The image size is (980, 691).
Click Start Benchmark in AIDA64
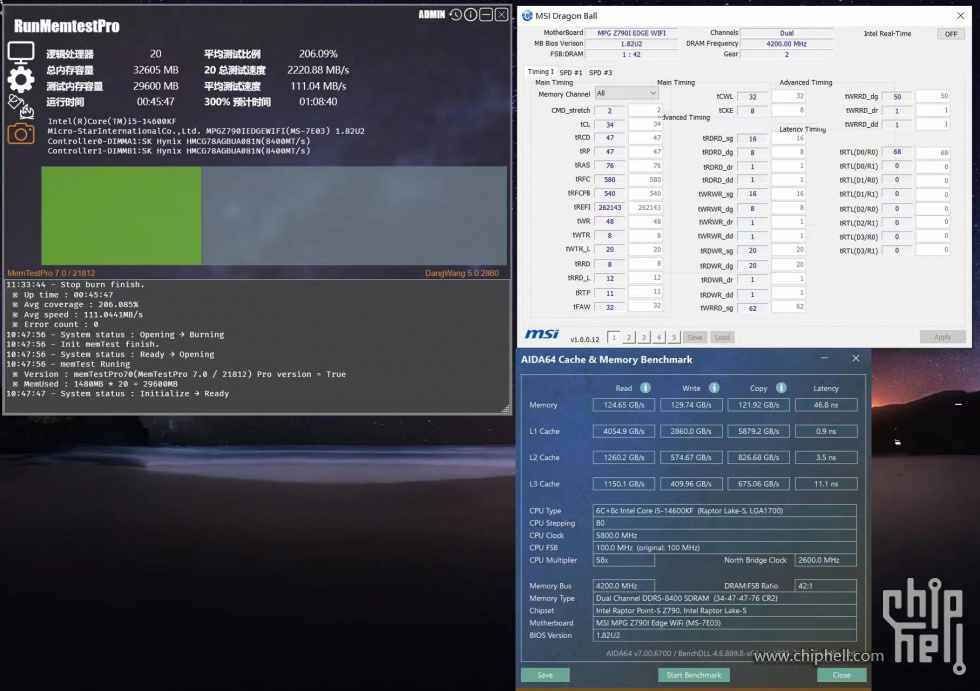pyautogui.click(x=694, y=675)
